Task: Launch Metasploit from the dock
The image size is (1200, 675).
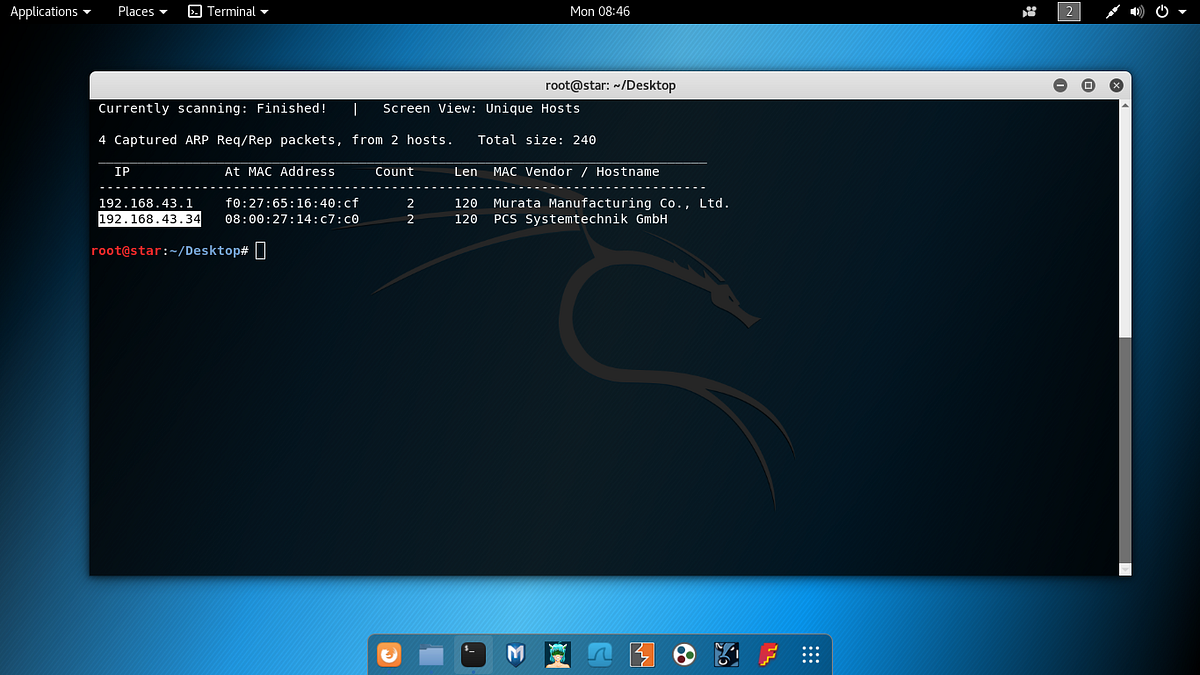Action: pos(516,655)
